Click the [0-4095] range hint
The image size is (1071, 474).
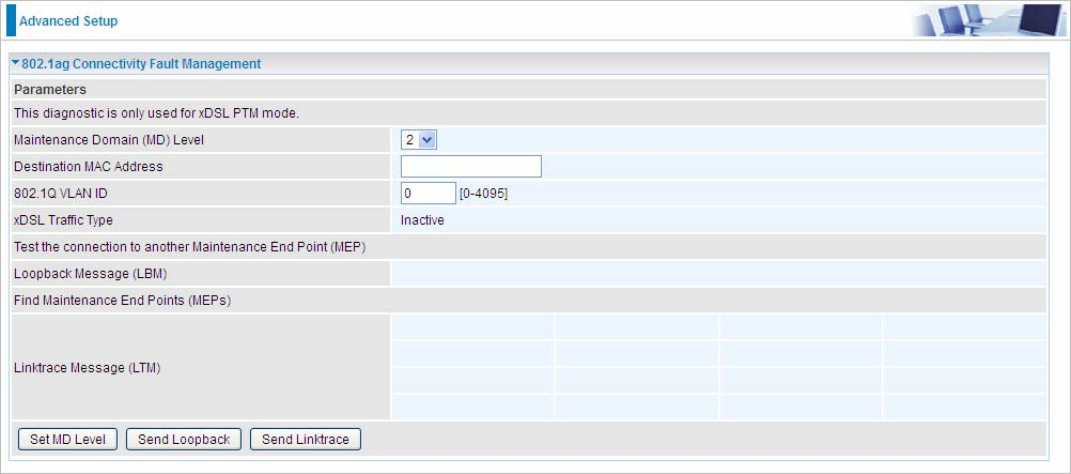tap(484, 194)
